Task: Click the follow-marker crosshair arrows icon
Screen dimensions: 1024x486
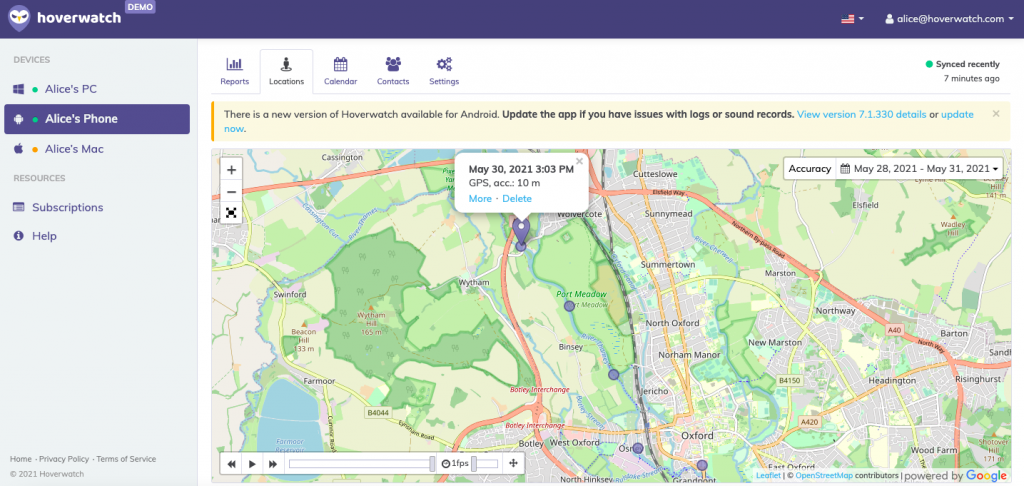Action: (513, 464)
